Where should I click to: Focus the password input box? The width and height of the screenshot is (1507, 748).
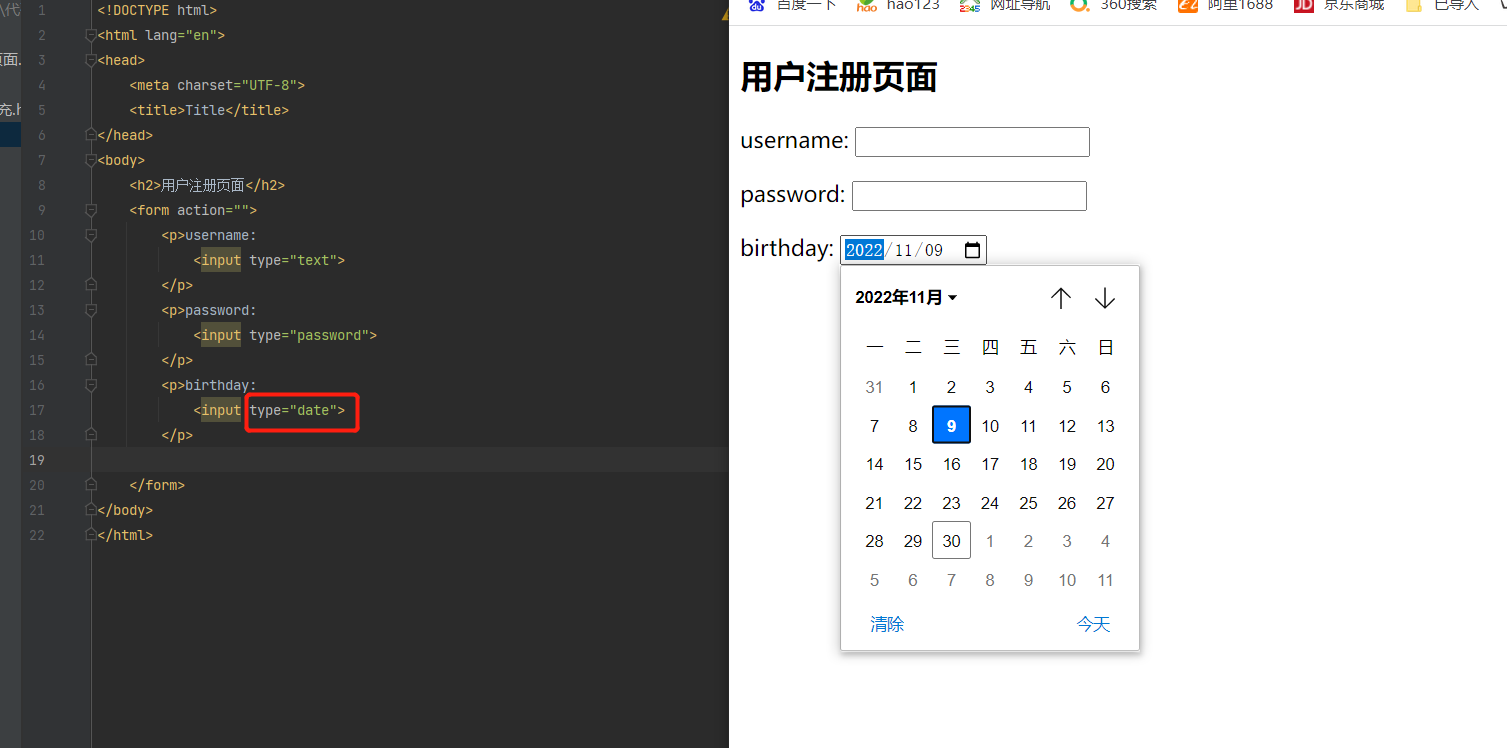969,196
